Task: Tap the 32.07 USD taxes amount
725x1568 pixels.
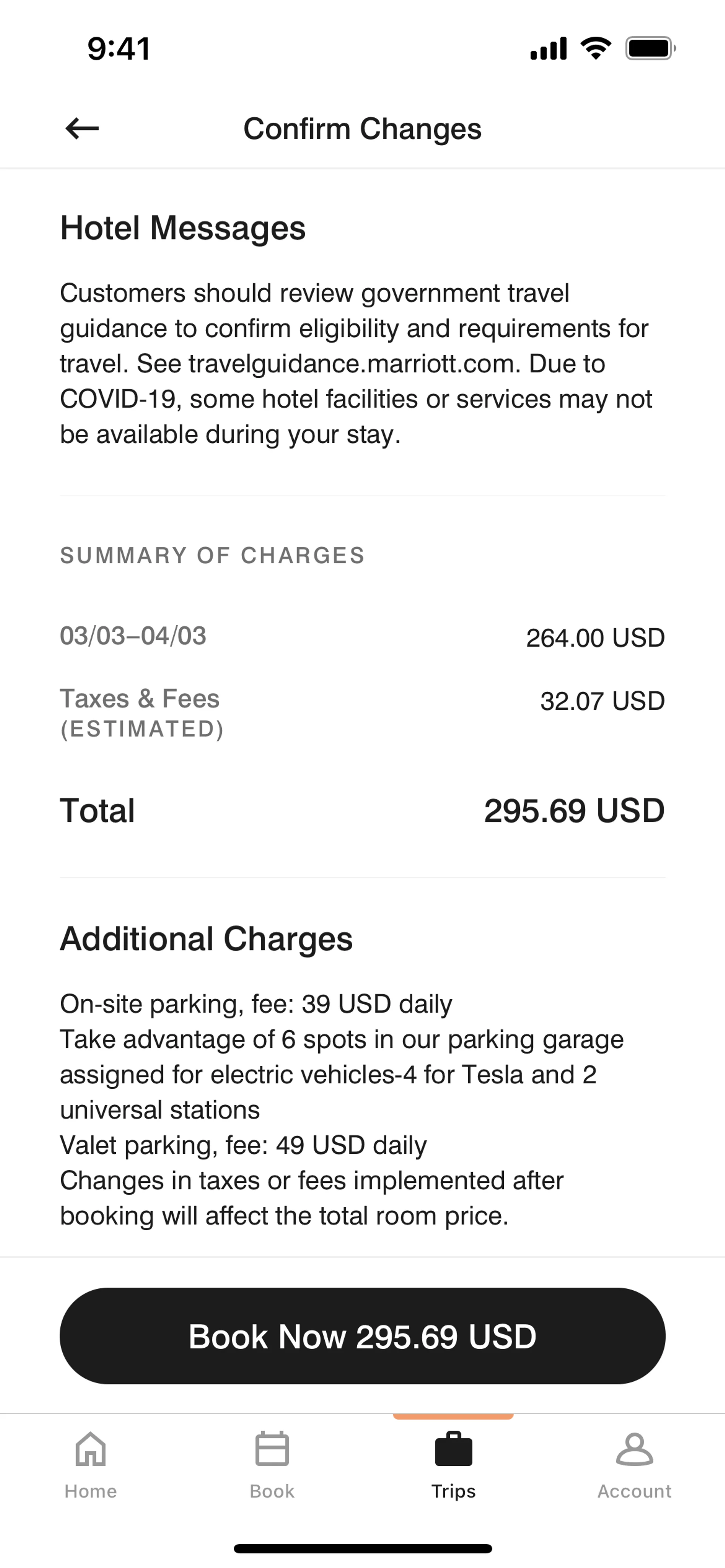Action: pos(602,701)
